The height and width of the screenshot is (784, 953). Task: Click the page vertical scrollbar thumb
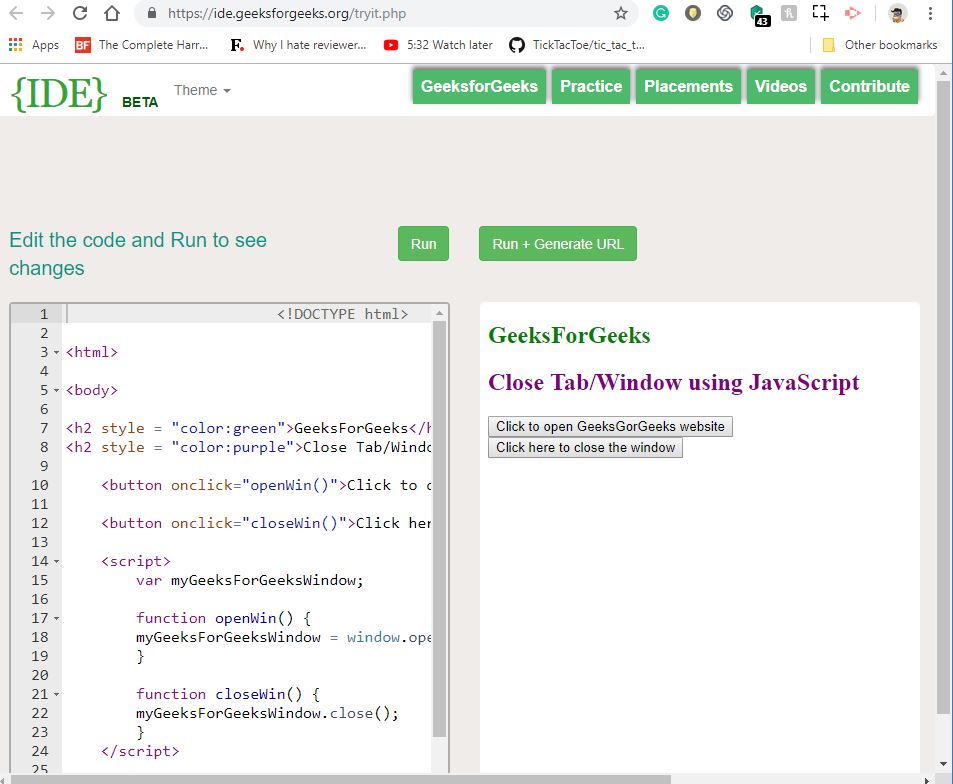click(x=943, y=397)
